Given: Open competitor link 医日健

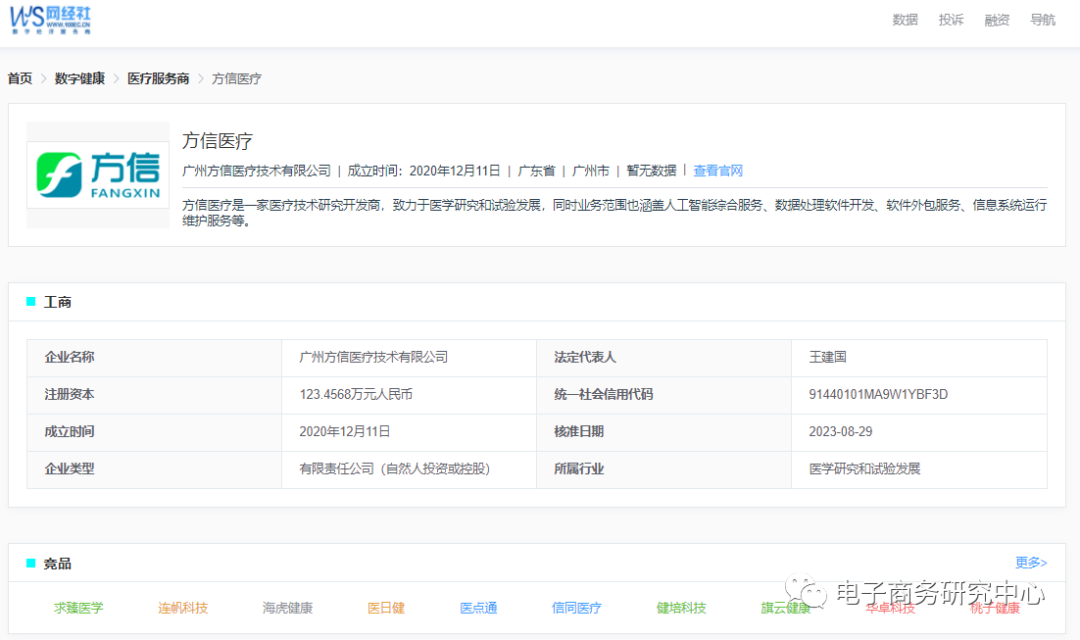Looking at the screenshot, I should click(x=385, y=607).
